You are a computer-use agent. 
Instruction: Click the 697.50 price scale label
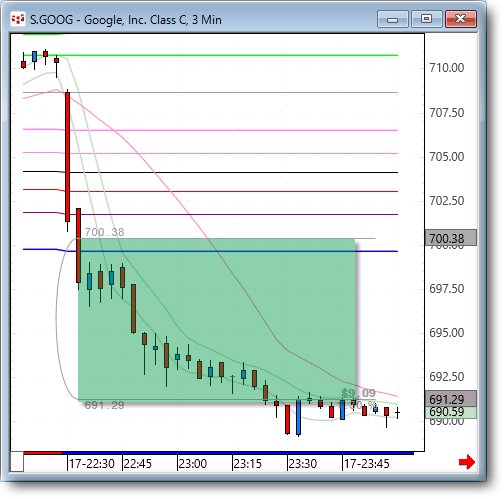447,289
